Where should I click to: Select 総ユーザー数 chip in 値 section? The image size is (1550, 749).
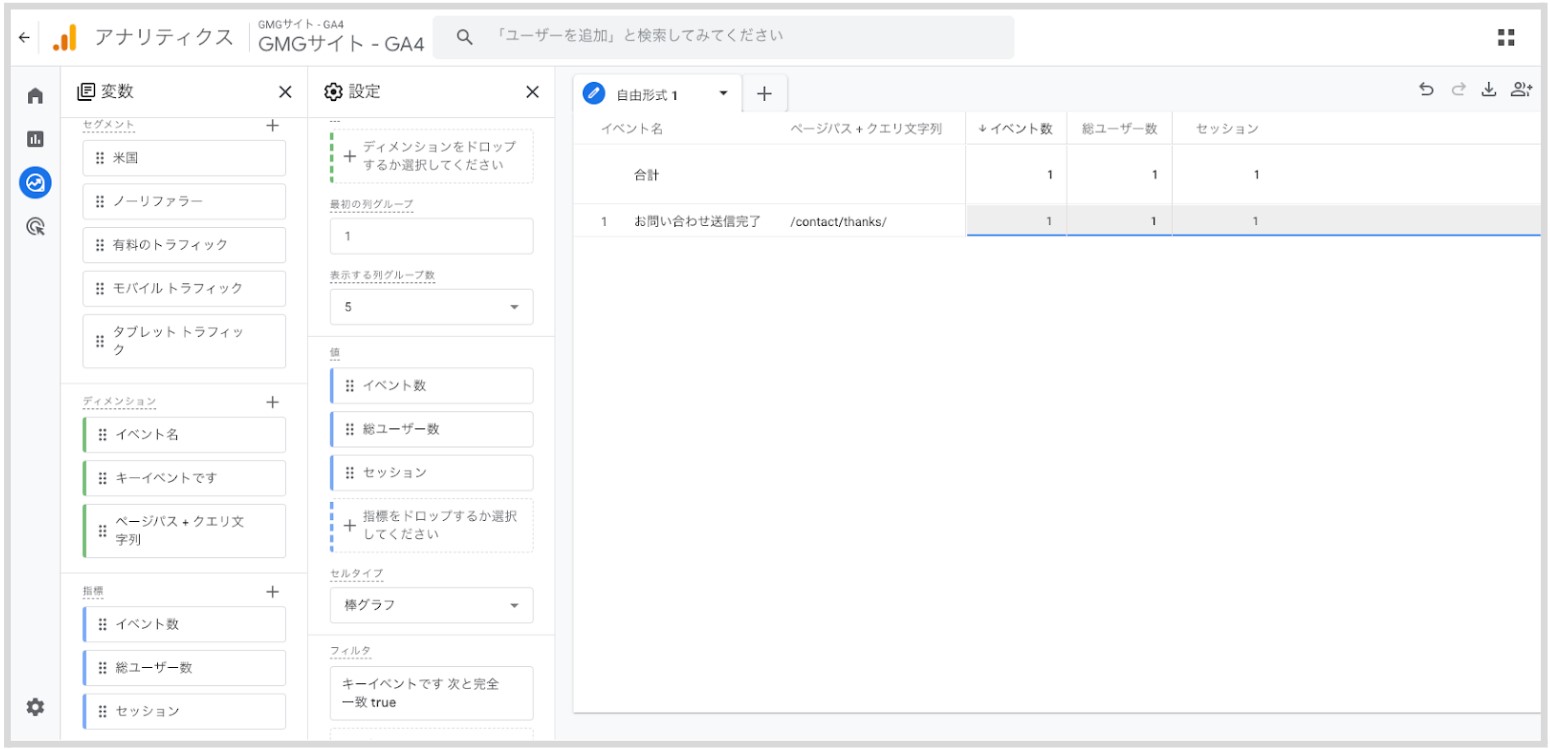(432, 429)
